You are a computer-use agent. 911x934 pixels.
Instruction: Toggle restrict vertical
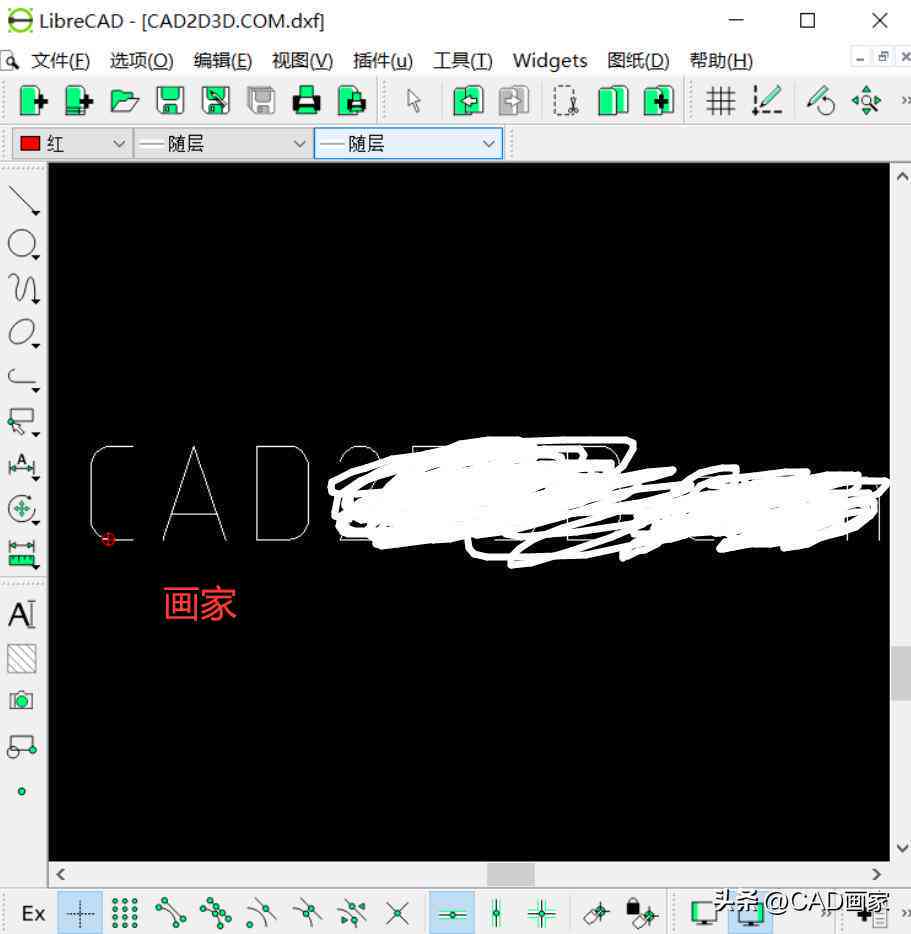496,913
